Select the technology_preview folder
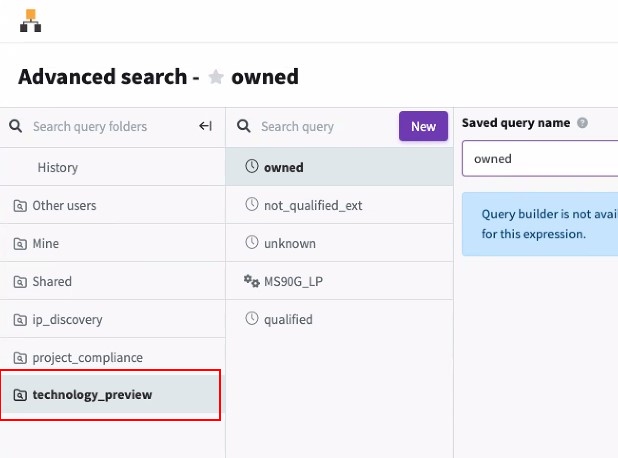Screen dimensions: 618x458 pyautogui.click(x=92, y=395)
